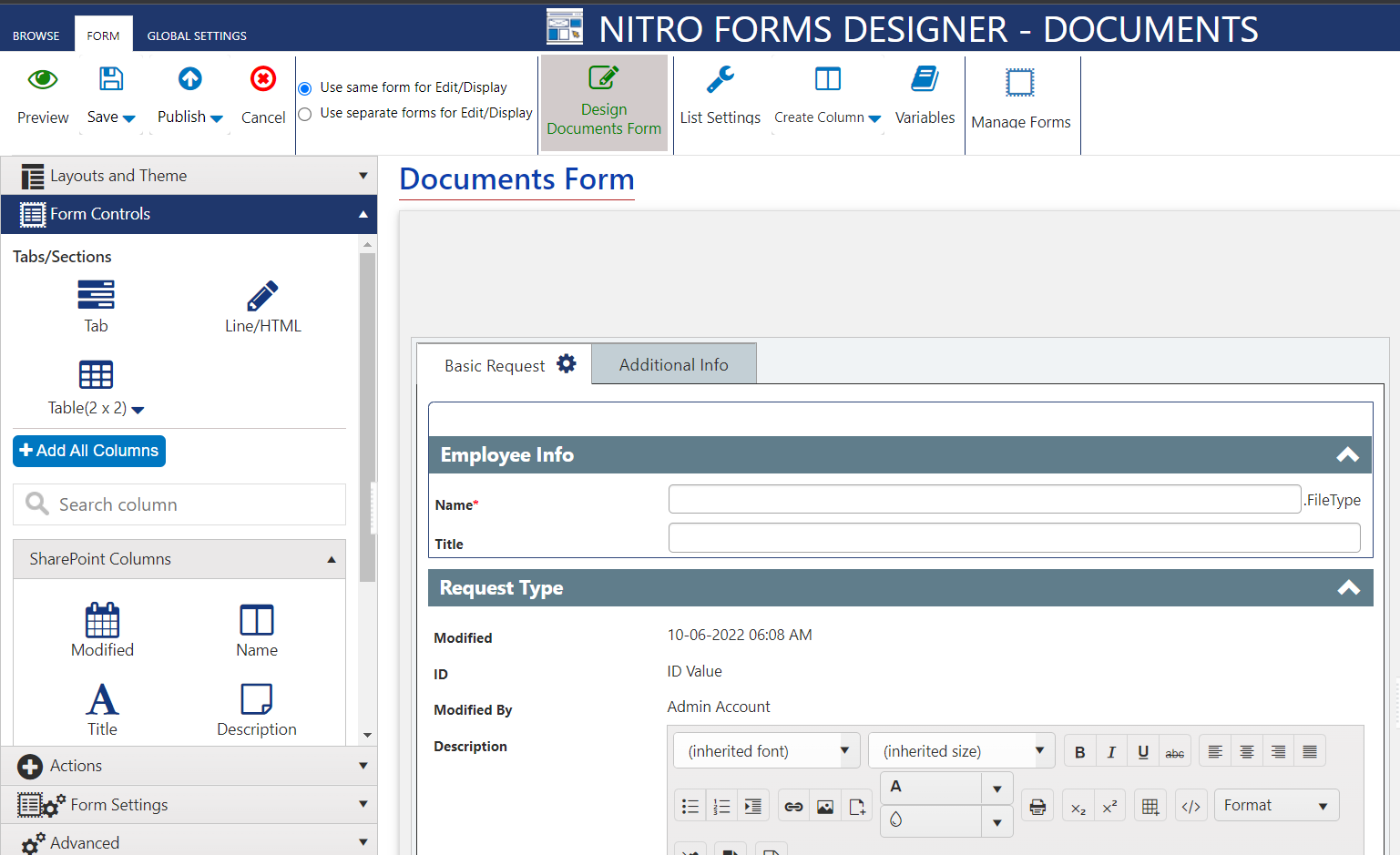Insert a link in the Description editor

pos(793,805)
